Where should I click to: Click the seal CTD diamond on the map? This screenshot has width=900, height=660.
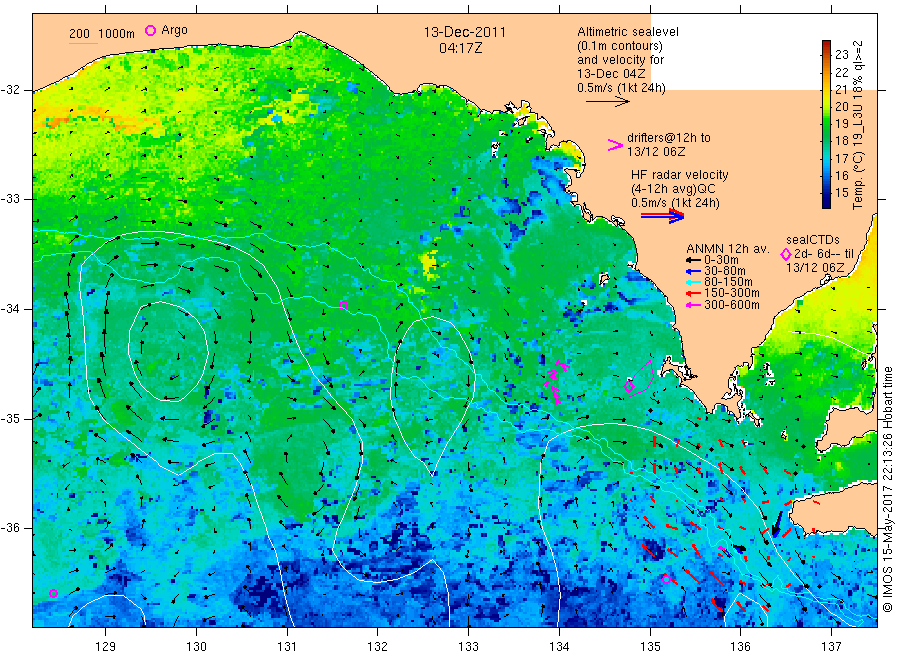click(x=629, y=387)
